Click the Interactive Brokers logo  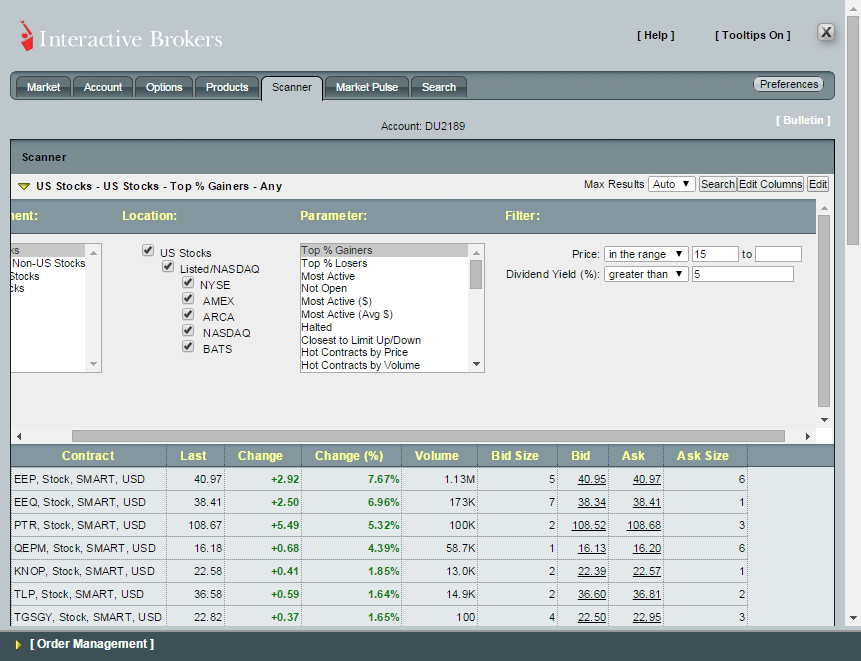point(121,37)
